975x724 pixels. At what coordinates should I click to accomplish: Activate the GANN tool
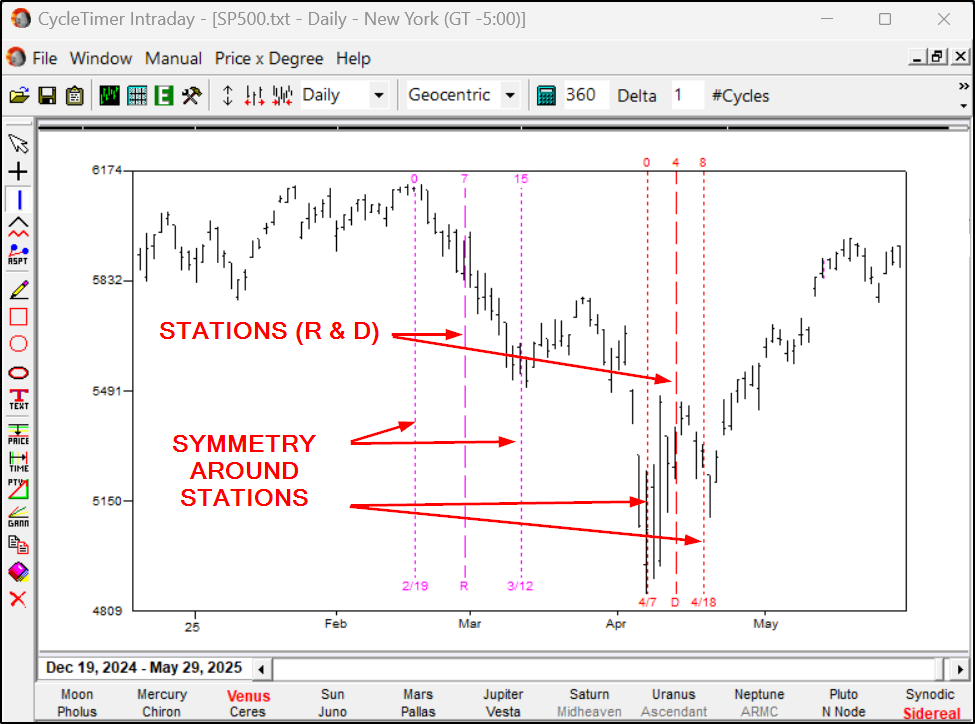coord(17,515)
